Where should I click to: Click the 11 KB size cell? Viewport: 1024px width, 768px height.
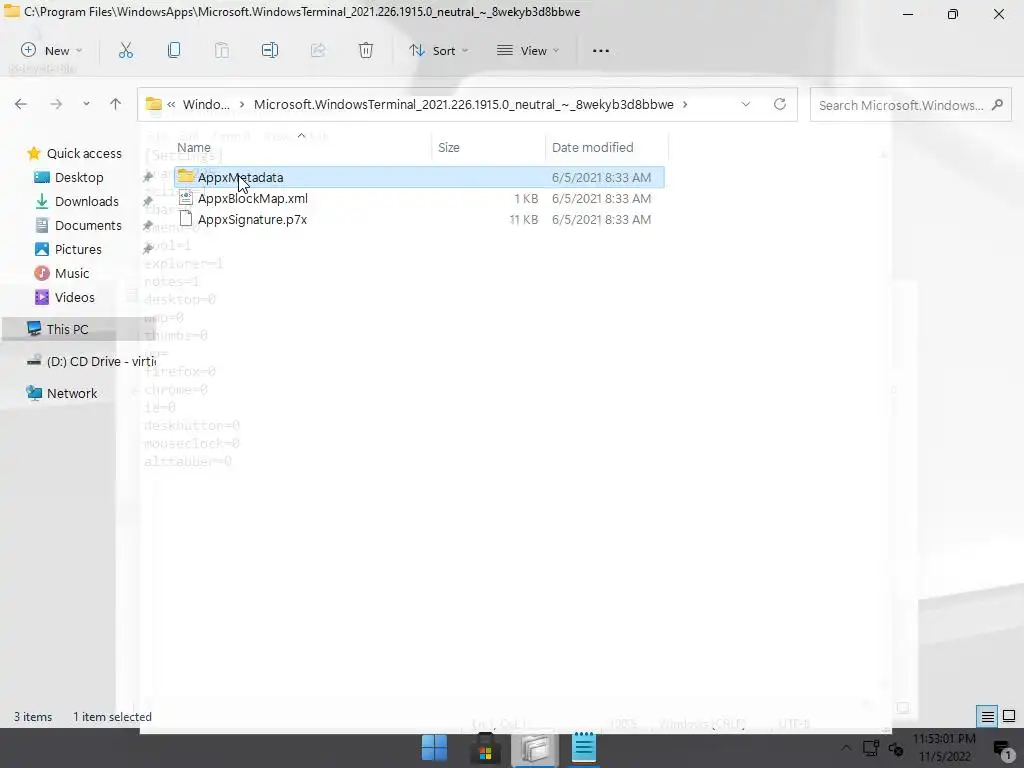click(524, 219)
